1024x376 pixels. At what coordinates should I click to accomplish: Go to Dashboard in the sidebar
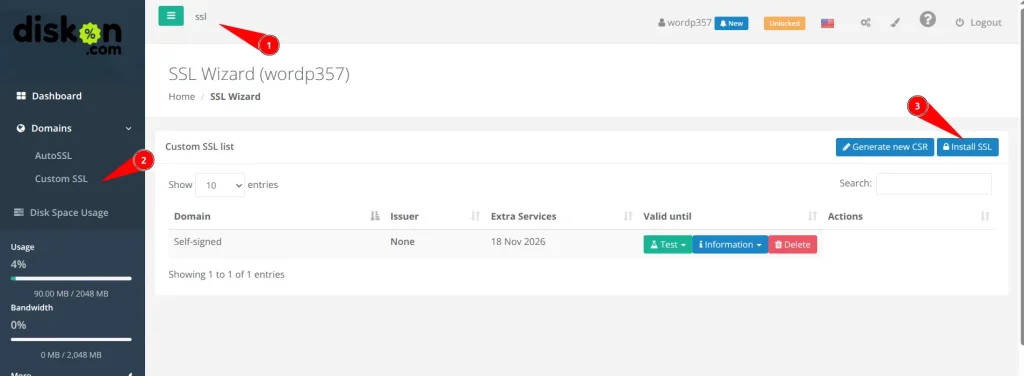[x=49, y=96]
